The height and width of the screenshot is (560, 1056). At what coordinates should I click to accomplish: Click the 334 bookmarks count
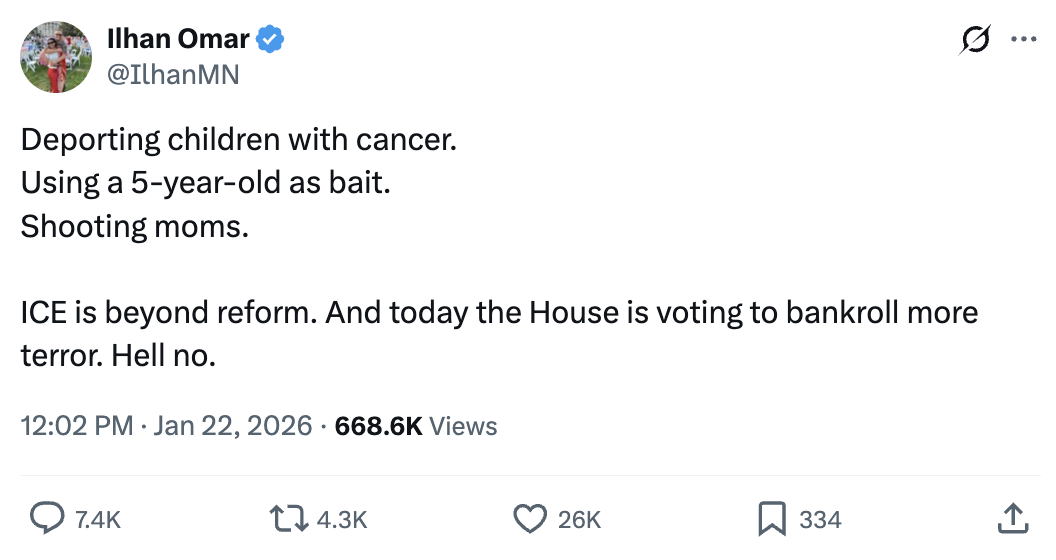[x=820, y=519]
